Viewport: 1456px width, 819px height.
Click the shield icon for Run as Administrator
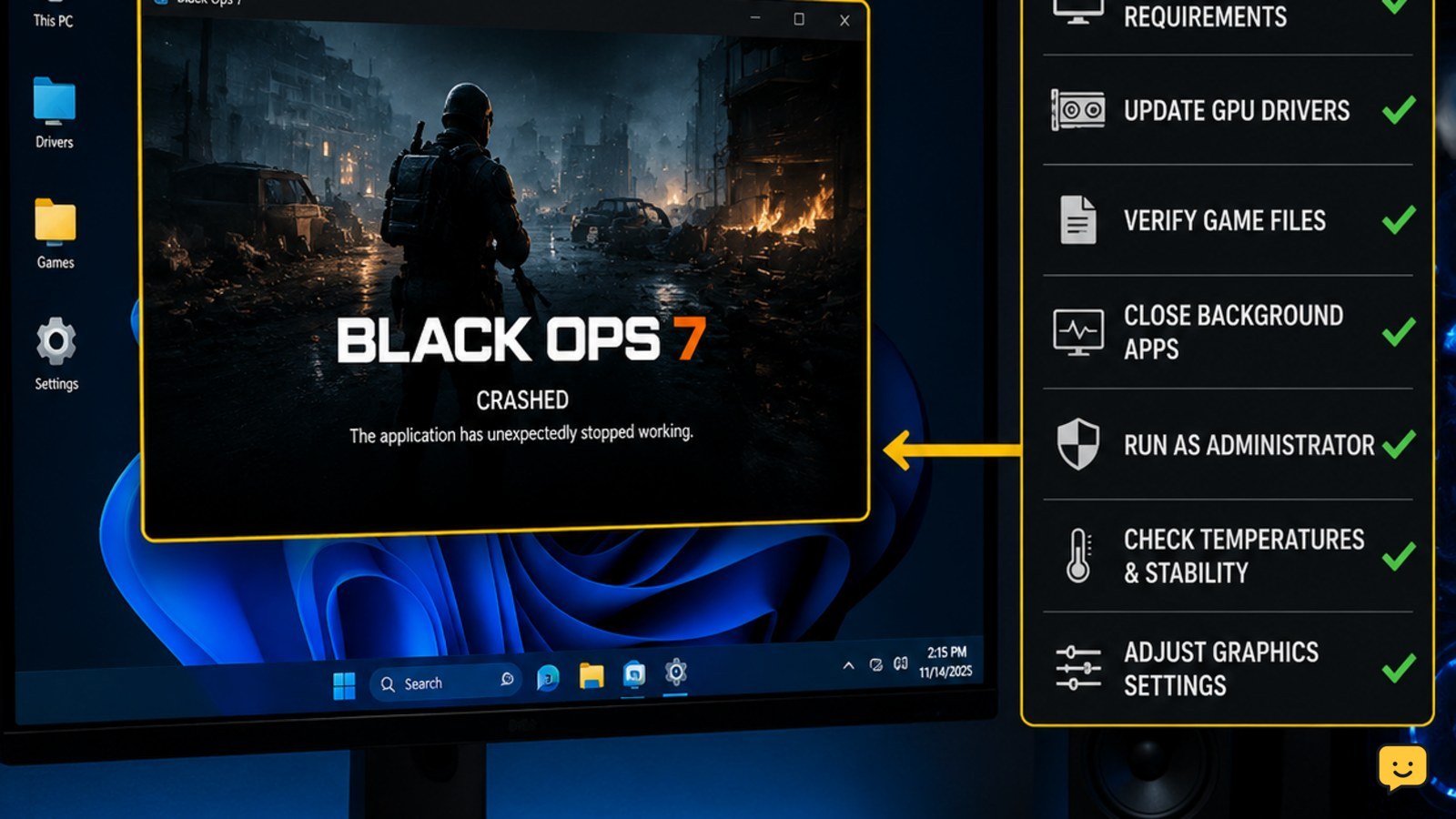(x=1078, y=444)
